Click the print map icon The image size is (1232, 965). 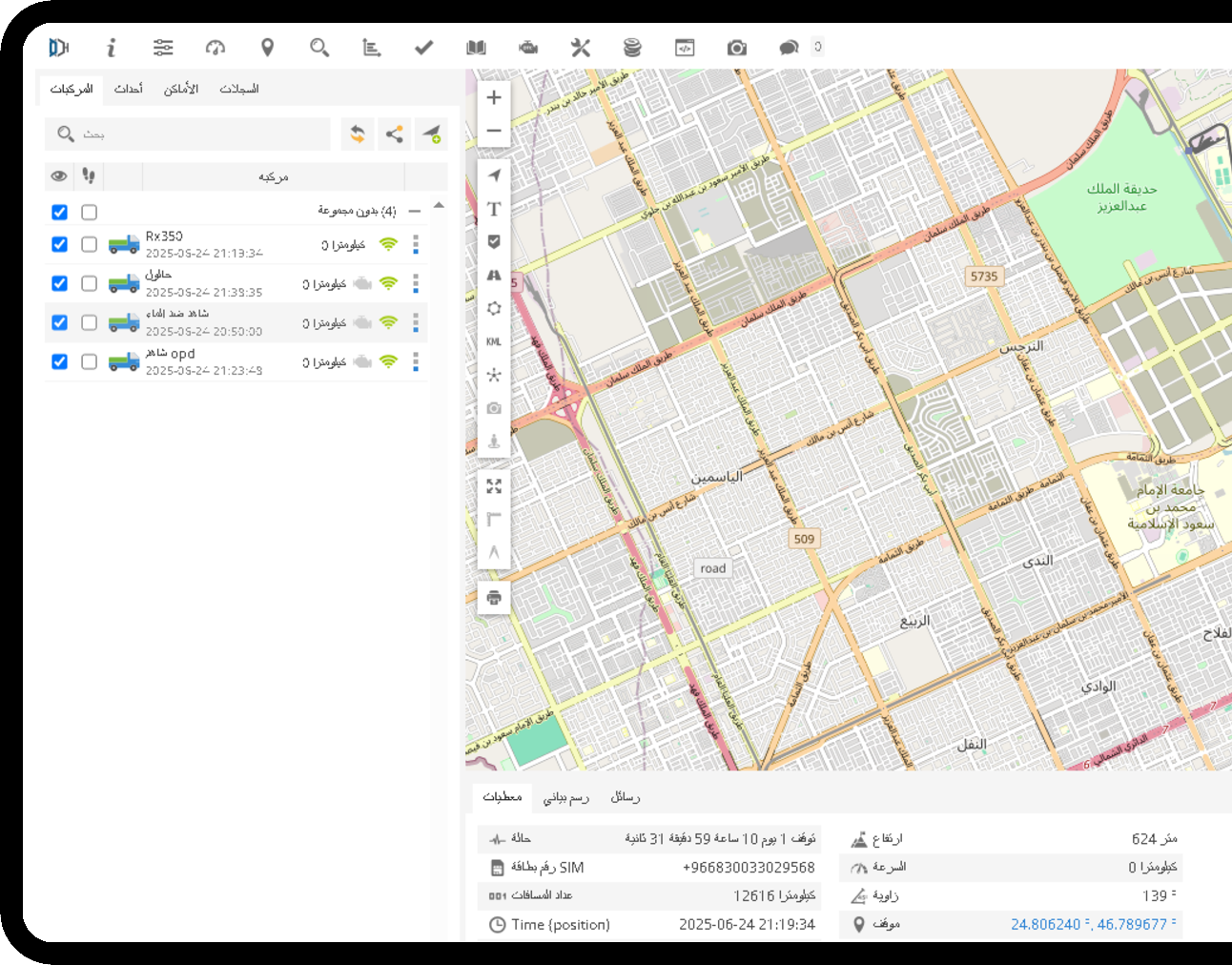(494, 598)
